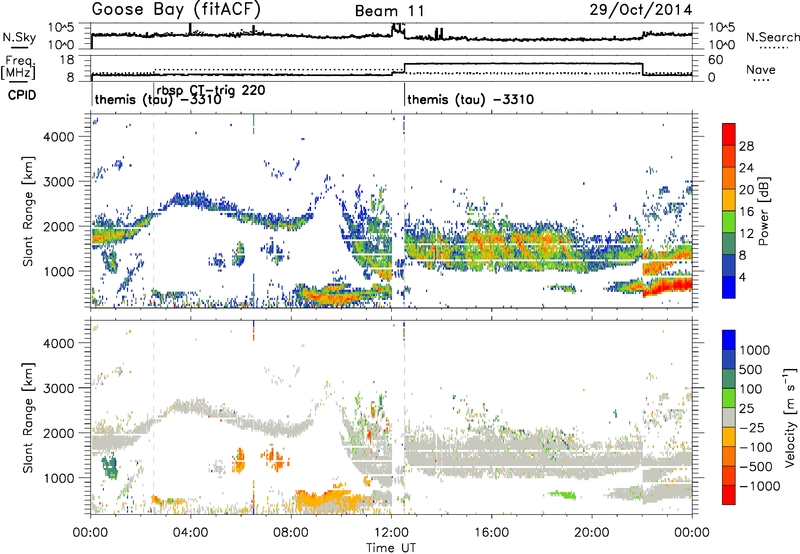
Task: Click the '12' label on power colorbar
Action: [x=746, y=234]
